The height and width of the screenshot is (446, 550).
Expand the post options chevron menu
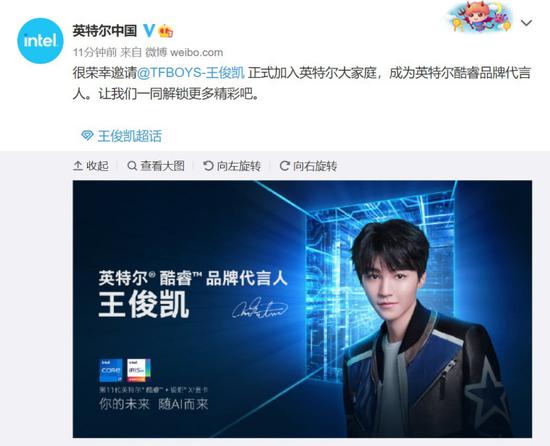[526, 23]
